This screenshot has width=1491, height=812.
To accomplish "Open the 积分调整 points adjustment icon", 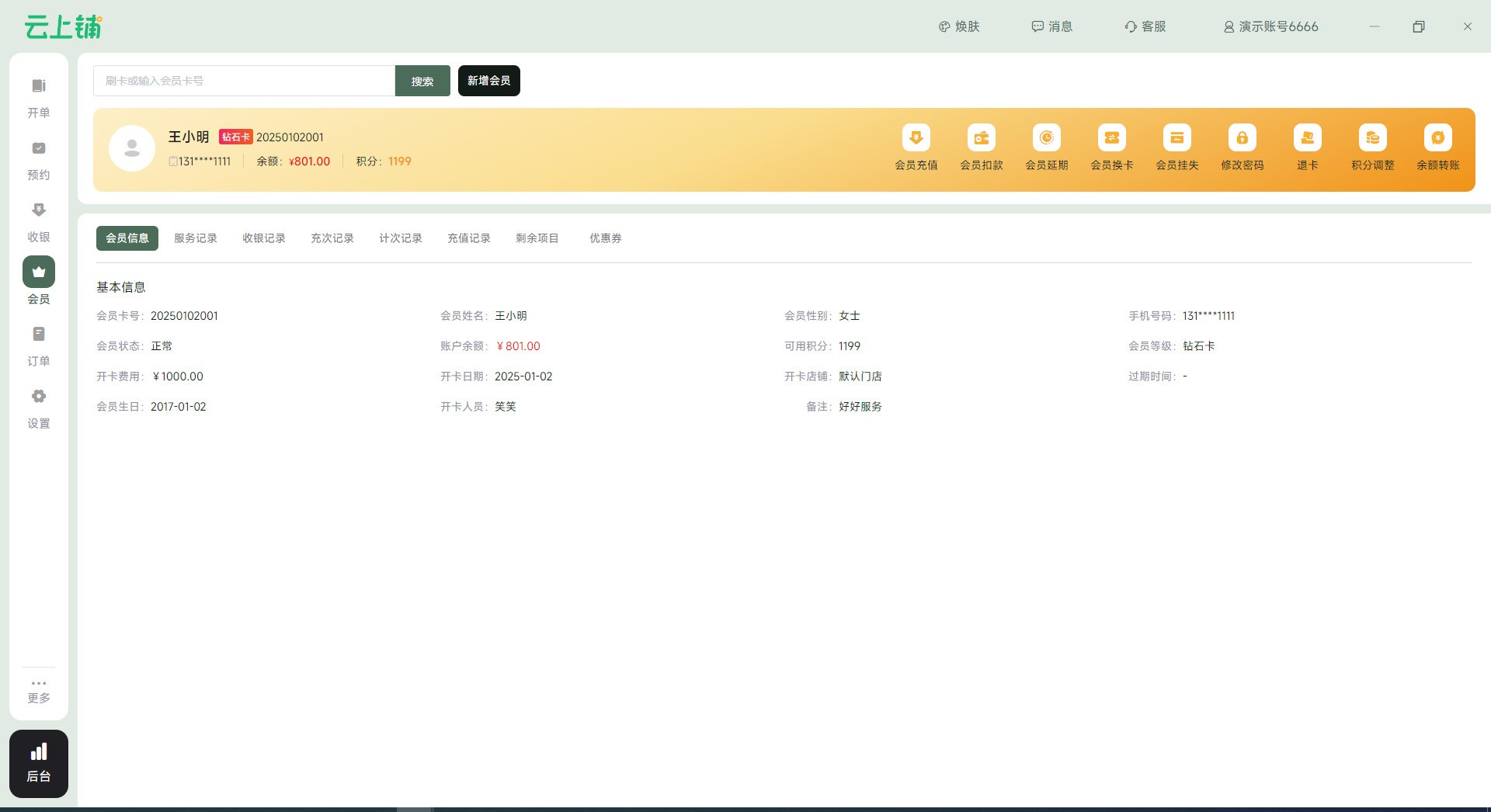I will pyautogui.click(x=1372, y=138).
